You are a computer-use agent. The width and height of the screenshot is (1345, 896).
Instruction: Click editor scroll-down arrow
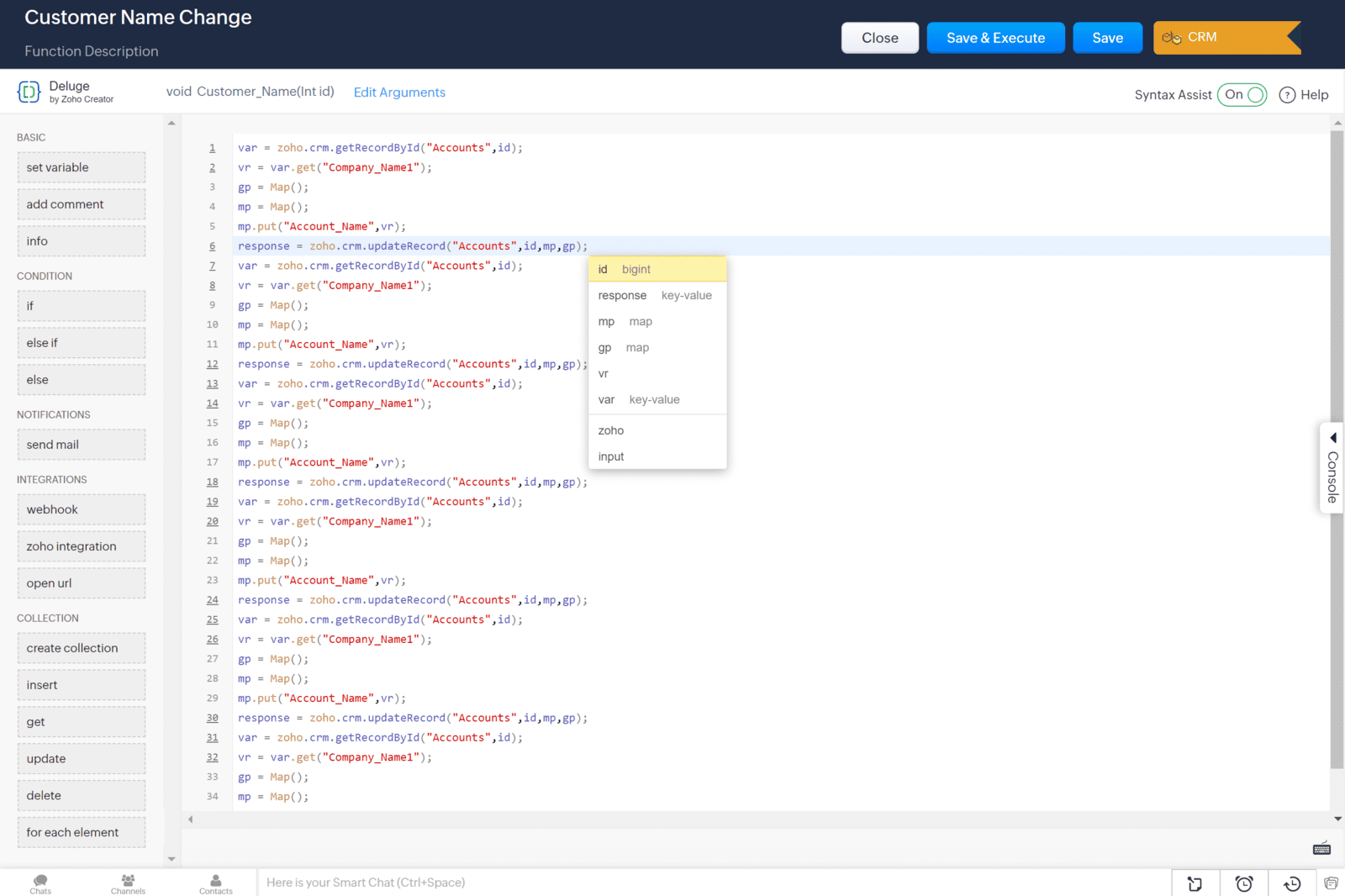tap(1337, 819)
